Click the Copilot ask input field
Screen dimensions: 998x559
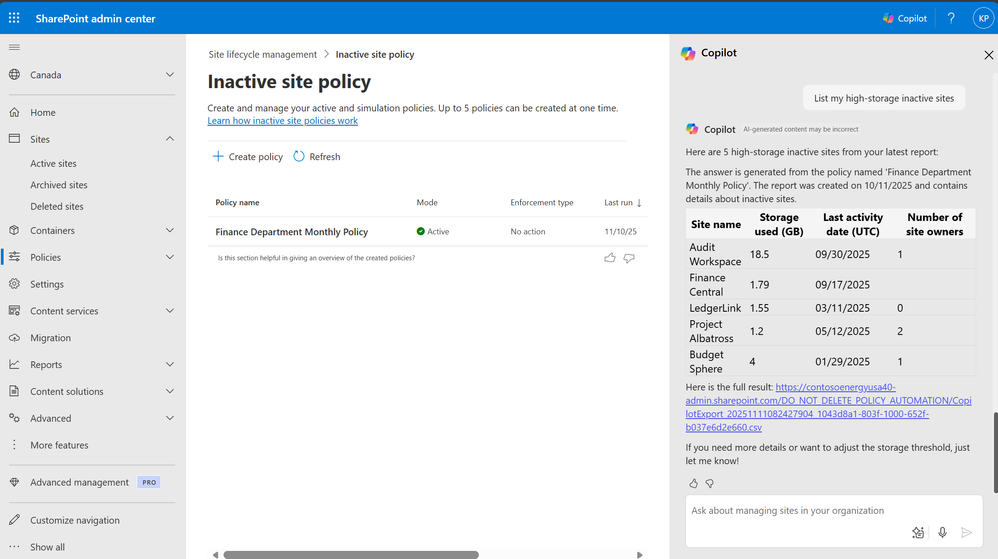pos(834,520)
